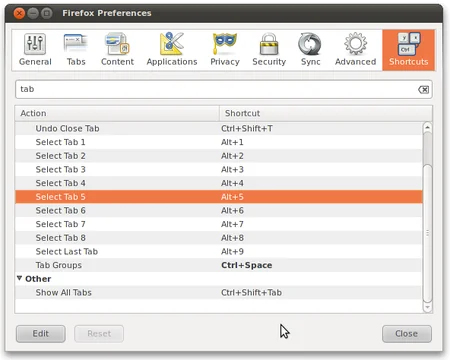450x360 pixels.
Task: Open the General preferences pane icon
Action: [x=35, y=50]
